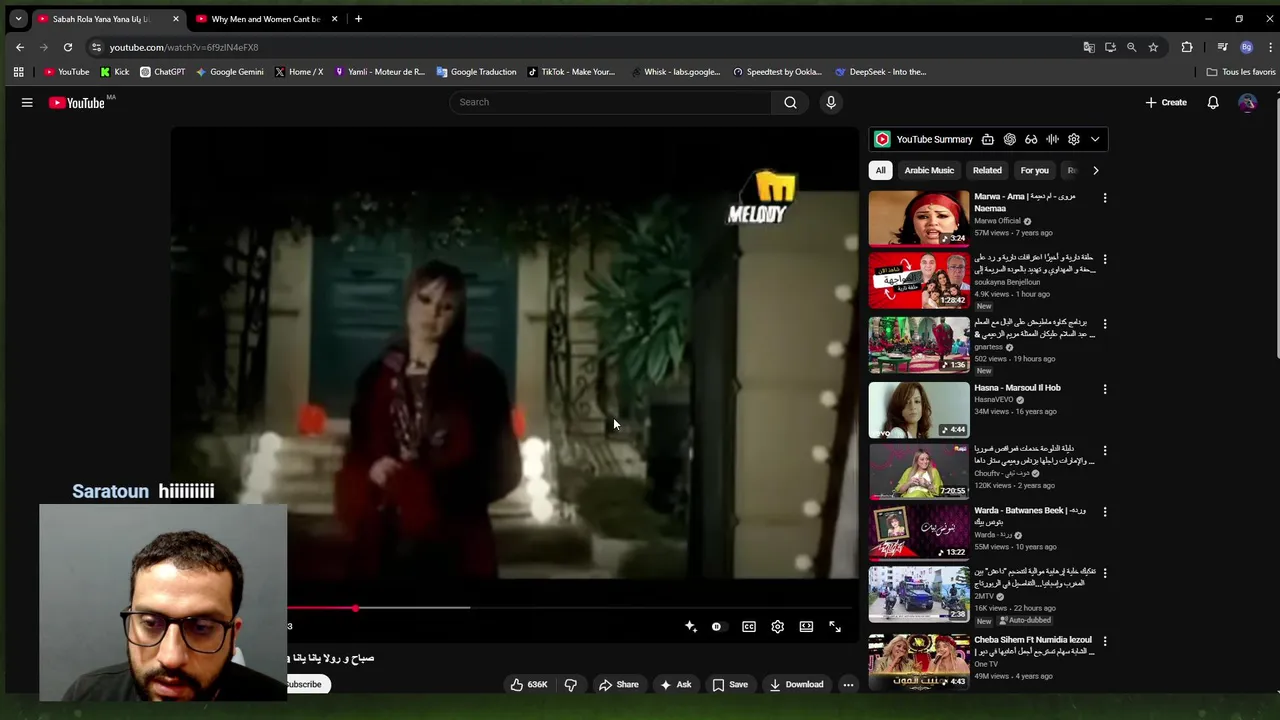Viewport: 1280px width, 720px height.
Task: Go to YouTube home via the logo
Action: [77, 102]
